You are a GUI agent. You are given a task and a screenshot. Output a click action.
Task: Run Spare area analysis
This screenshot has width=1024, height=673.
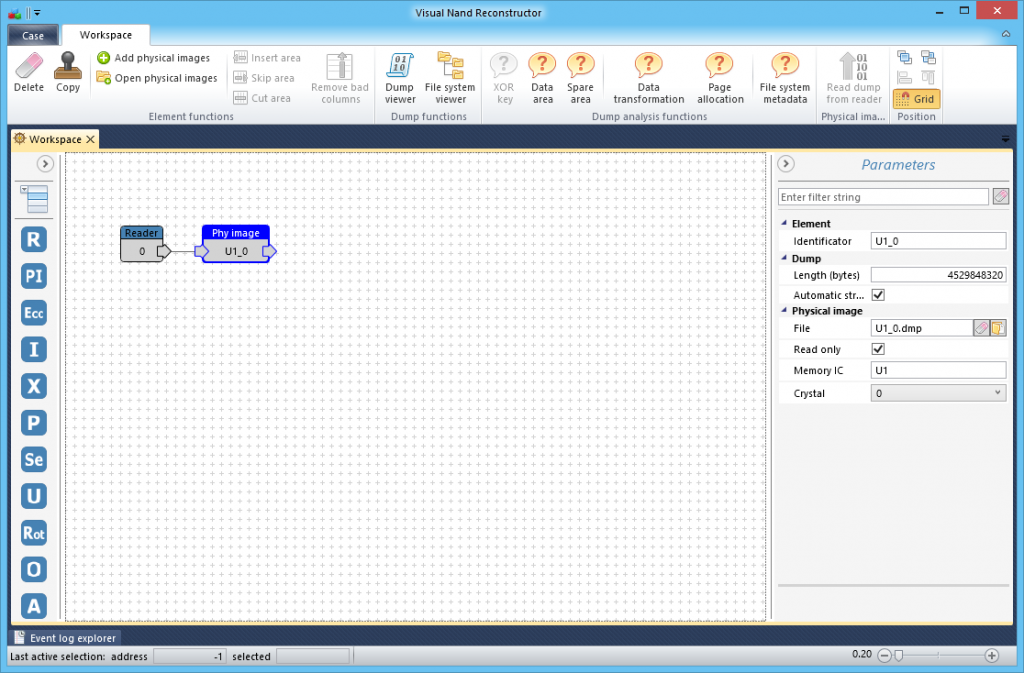(580, 78)
